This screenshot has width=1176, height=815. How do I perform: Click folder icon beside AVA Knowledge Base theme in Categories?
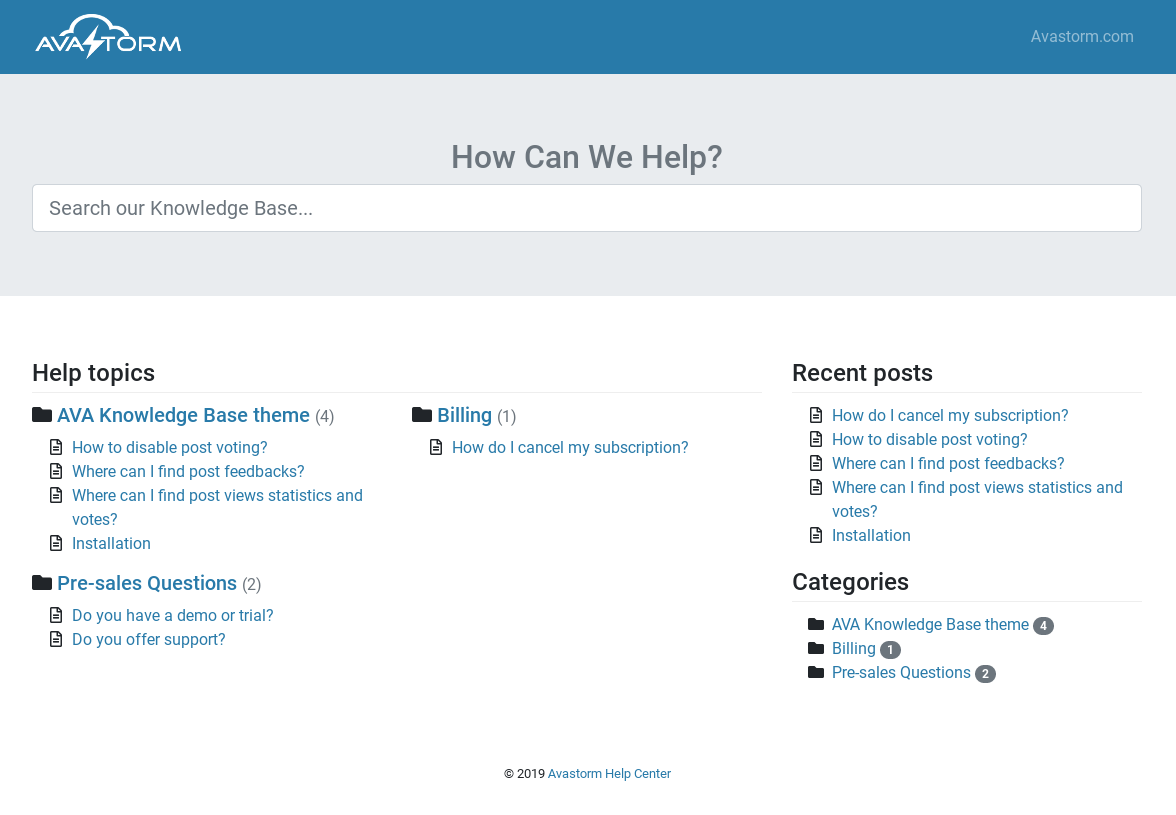tap(816, 625)
